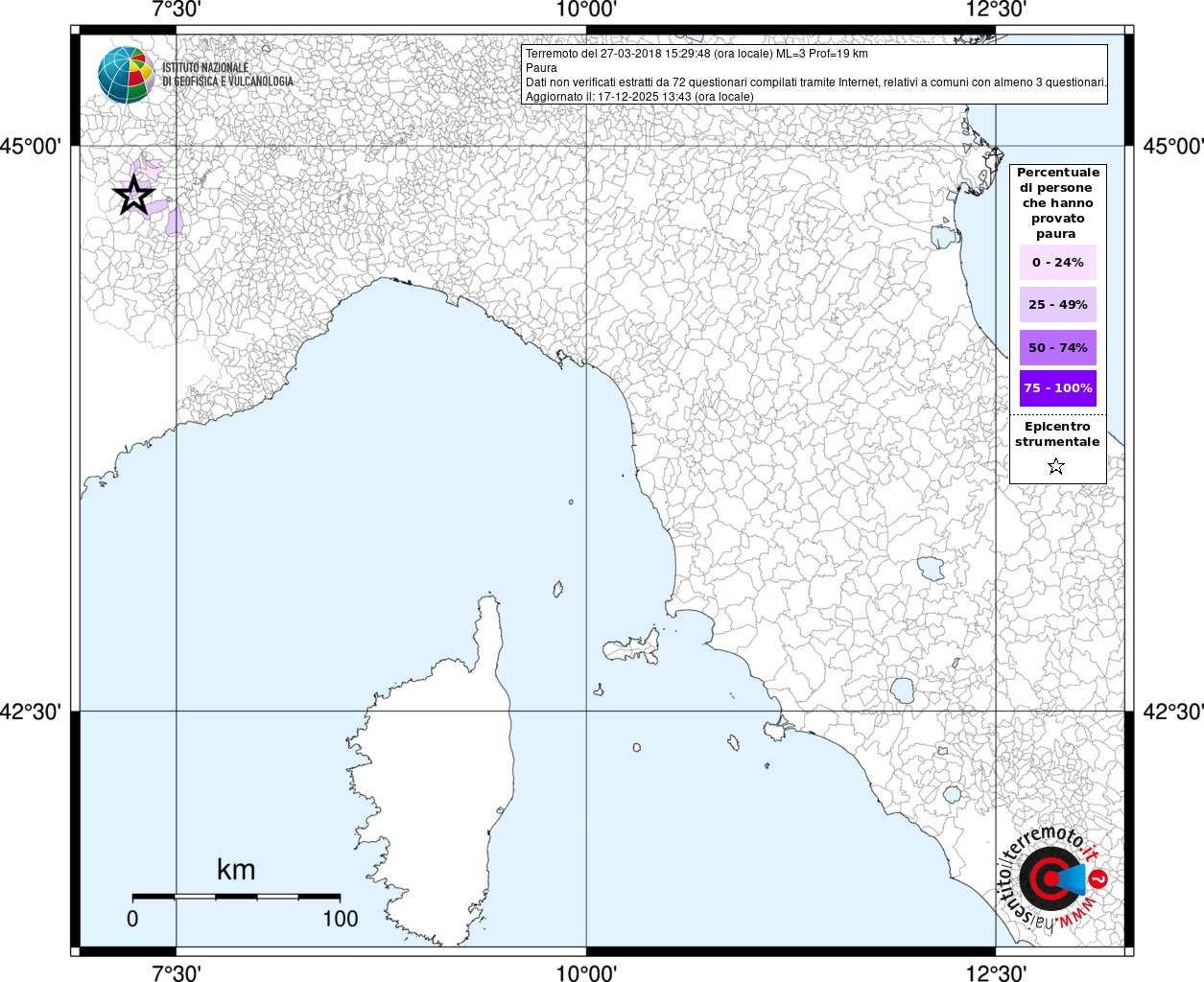Click the km scale bar
Screen dimensions: 1204x982
coord(236,897)
